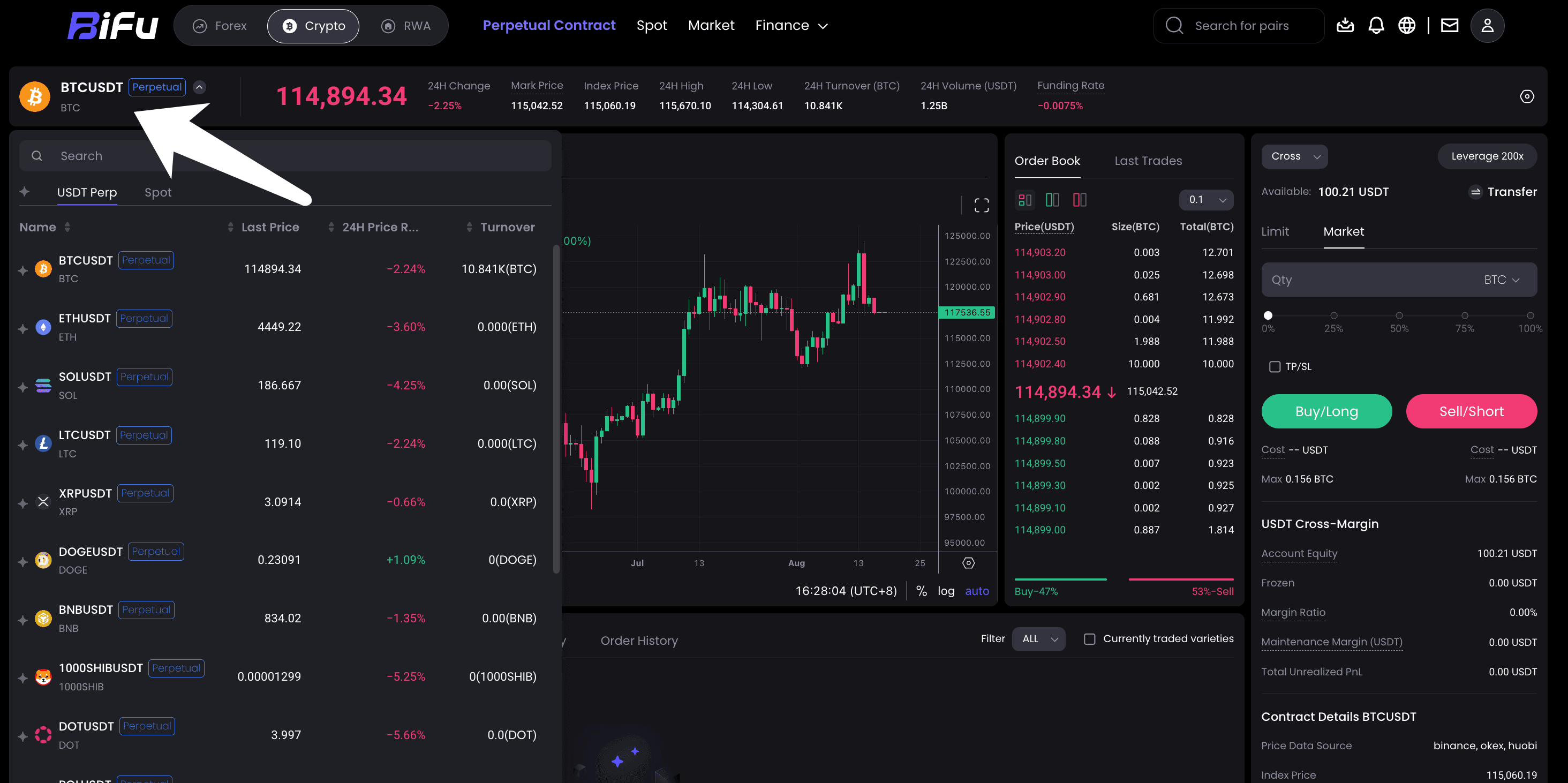Favorite DOGEUSDT with its star
Image resolution: width=1568 pixels, height=783 pixels.
(23, 561)
